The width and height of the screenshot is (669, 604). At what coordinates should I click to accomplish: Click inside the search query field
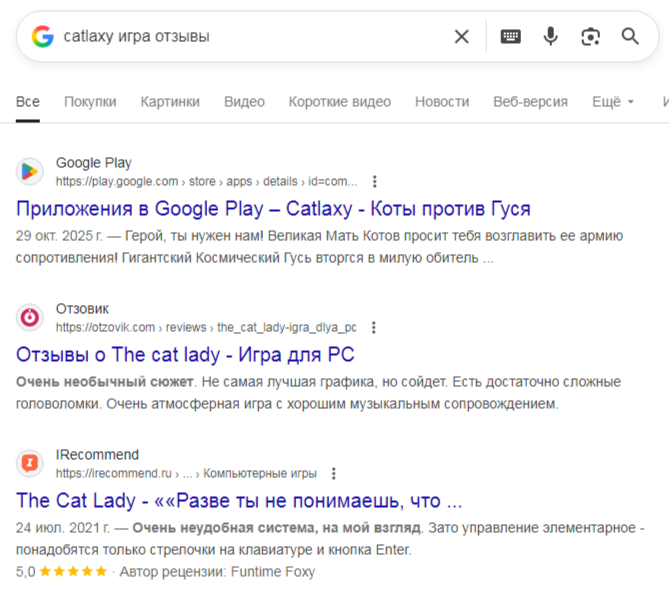pos(250,37)
